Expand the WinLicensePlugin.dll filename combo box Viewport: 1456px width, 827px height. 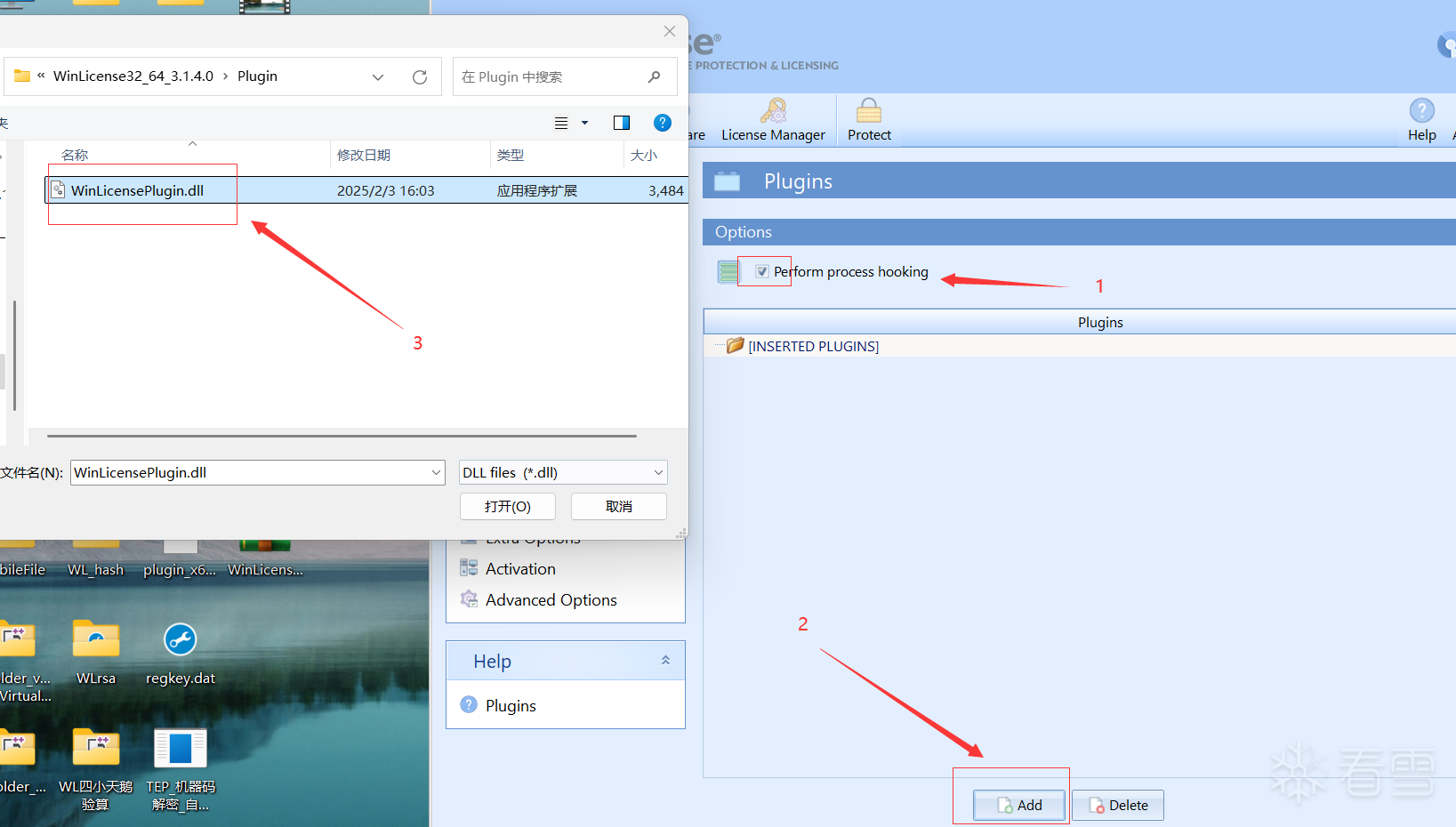click(x=435, y=472)
